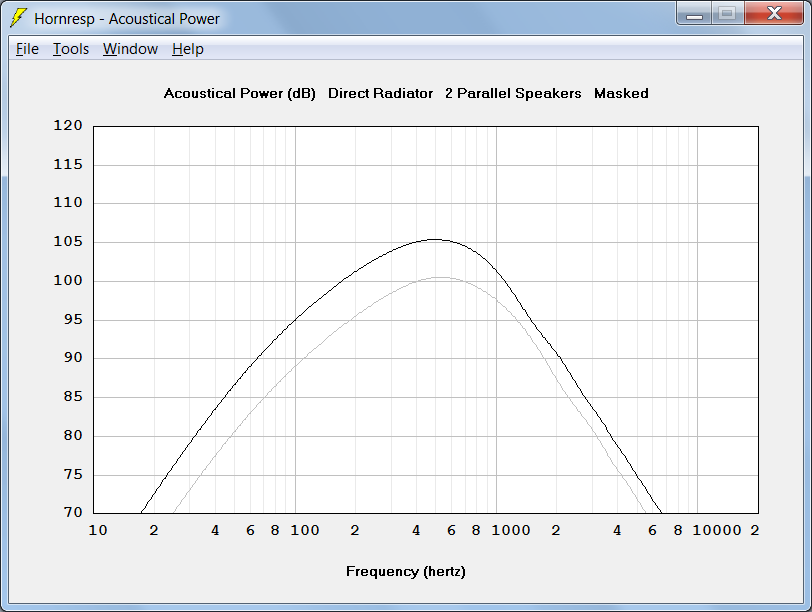Viewport: 812px width, 612px height.
Task: Minimize the Hornresp window
Action: (694, 13)
